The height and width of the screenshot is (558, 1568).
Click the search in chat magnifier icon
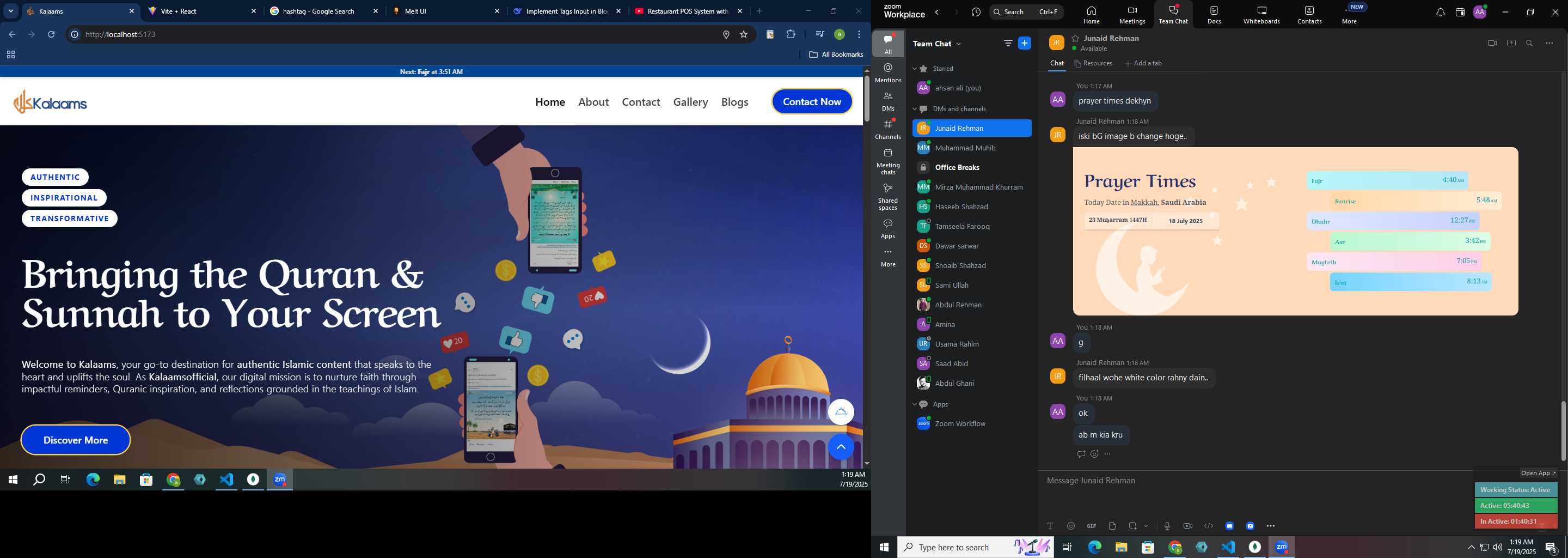click(x=1530, y=43)
